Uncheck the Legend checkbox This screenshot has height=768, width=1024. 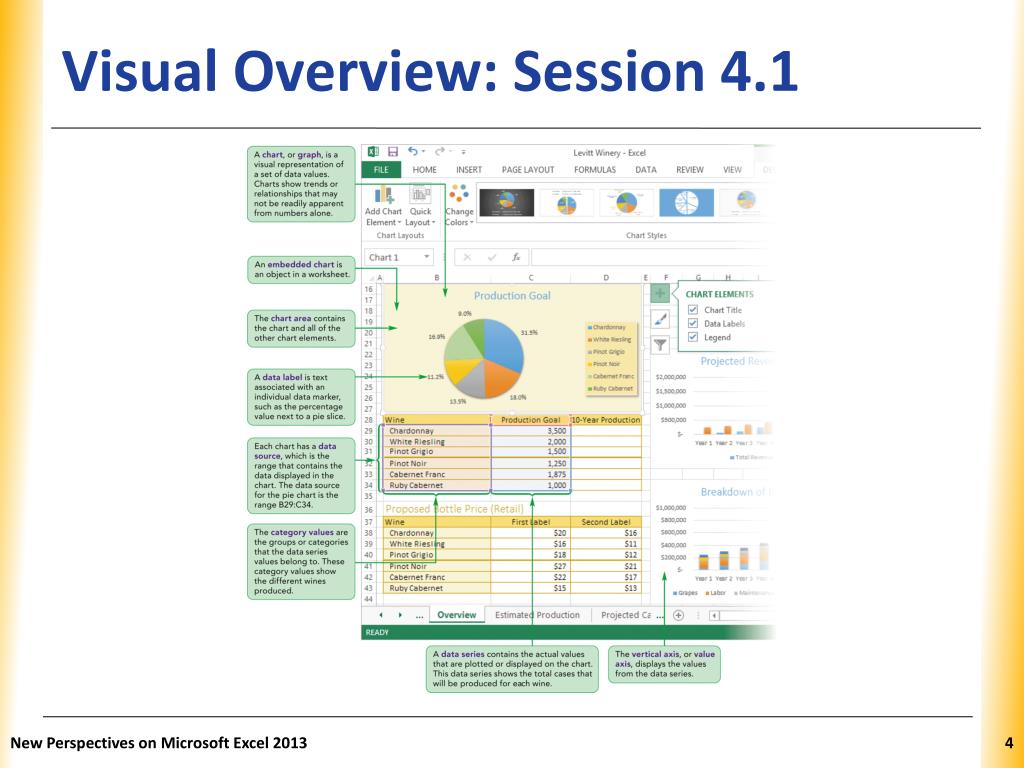coord(693,338)
